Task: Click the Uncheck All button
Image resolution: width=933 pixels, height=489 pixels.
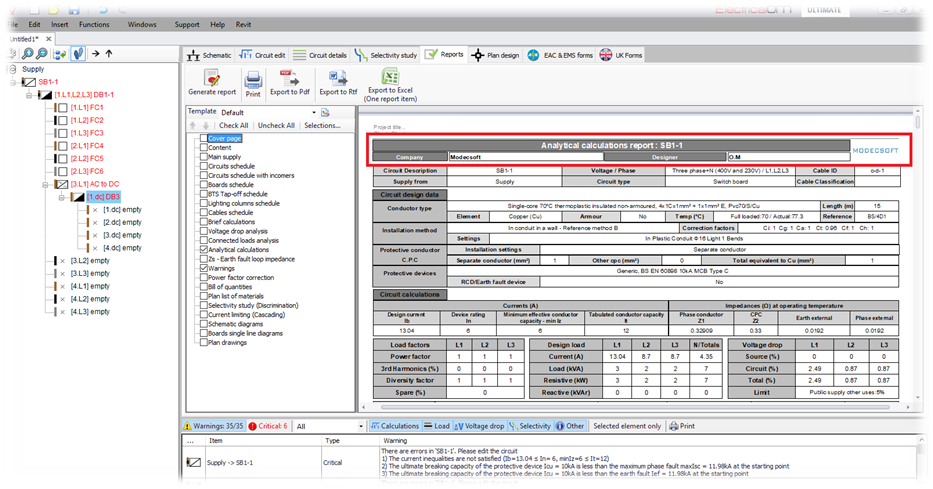Action: tap(276, 126)
